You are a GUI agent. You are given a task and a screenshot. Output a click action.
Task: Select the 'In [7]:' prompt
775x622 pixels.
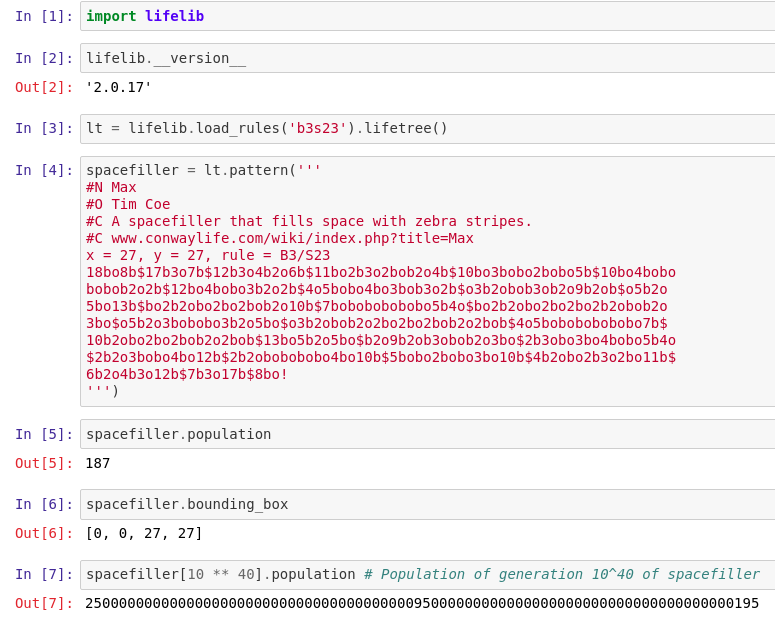tap(44, 575)
